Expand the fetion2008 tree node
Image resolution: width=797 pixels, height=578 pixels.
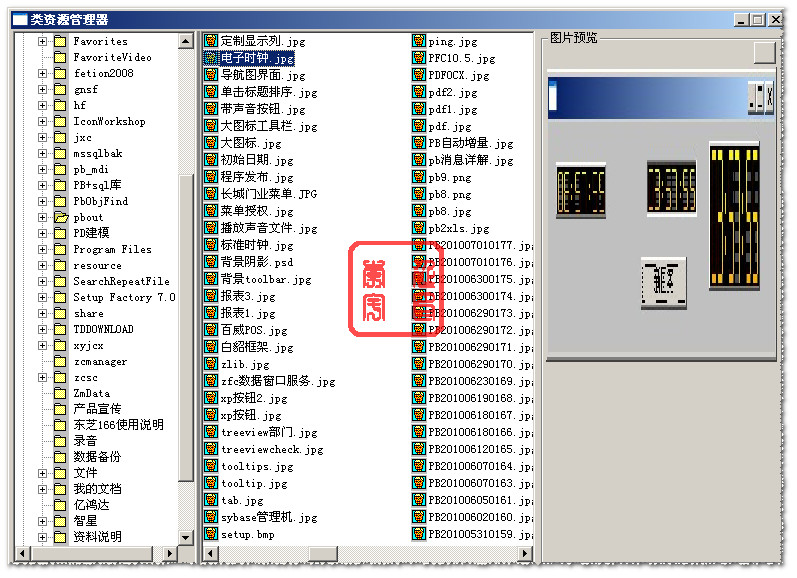[x=43, y=73]
